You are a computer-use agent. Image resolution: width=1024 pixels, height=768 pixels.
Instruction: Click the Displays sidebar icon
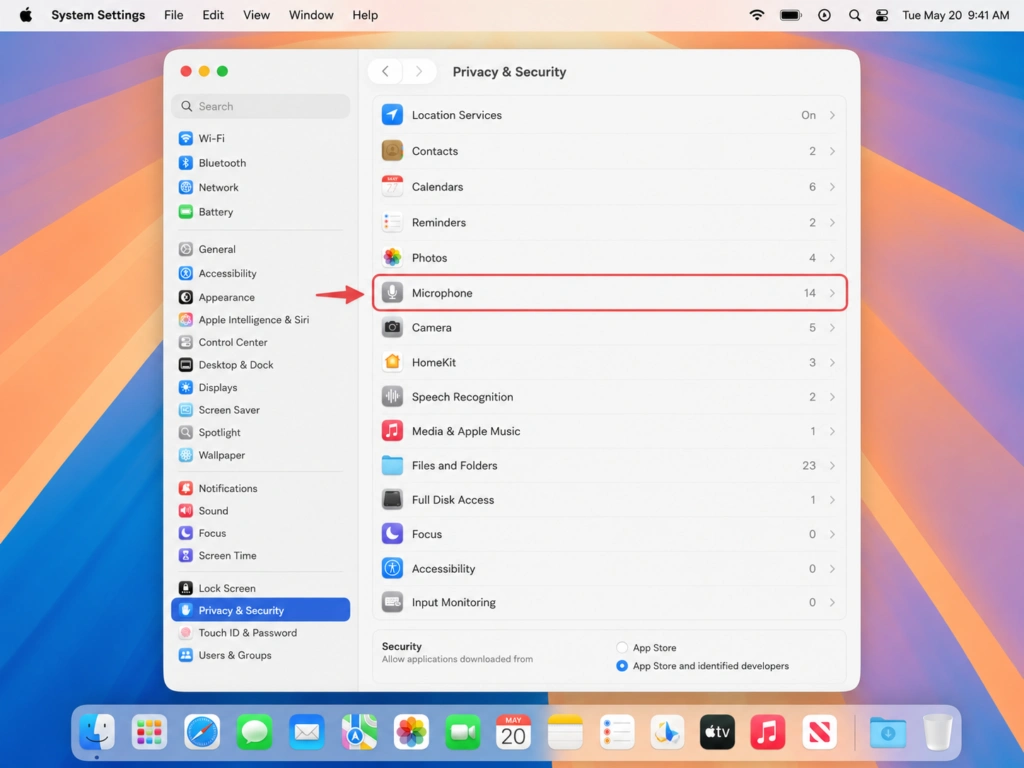(185, 387)
